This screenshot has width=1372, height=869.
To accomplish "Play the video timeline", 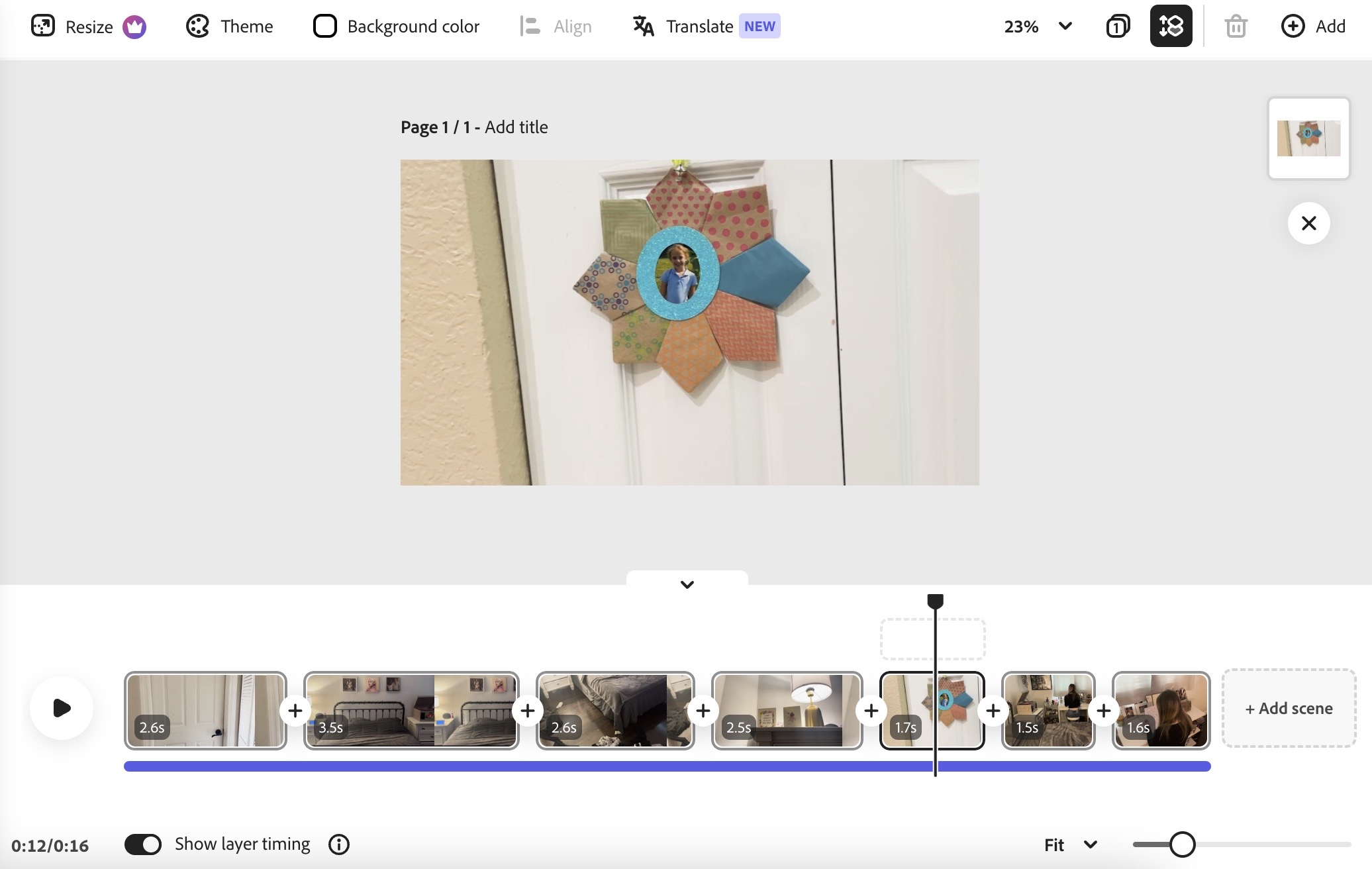I will 62,708.
